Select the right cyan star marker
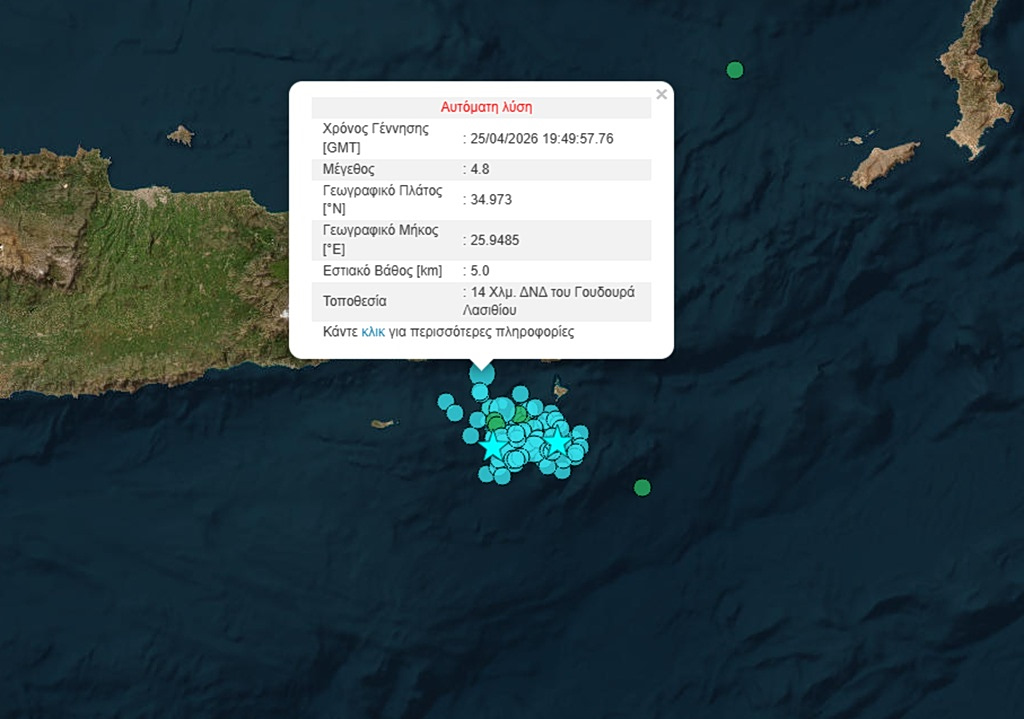The image size is (1024, 719). [556, 442]
